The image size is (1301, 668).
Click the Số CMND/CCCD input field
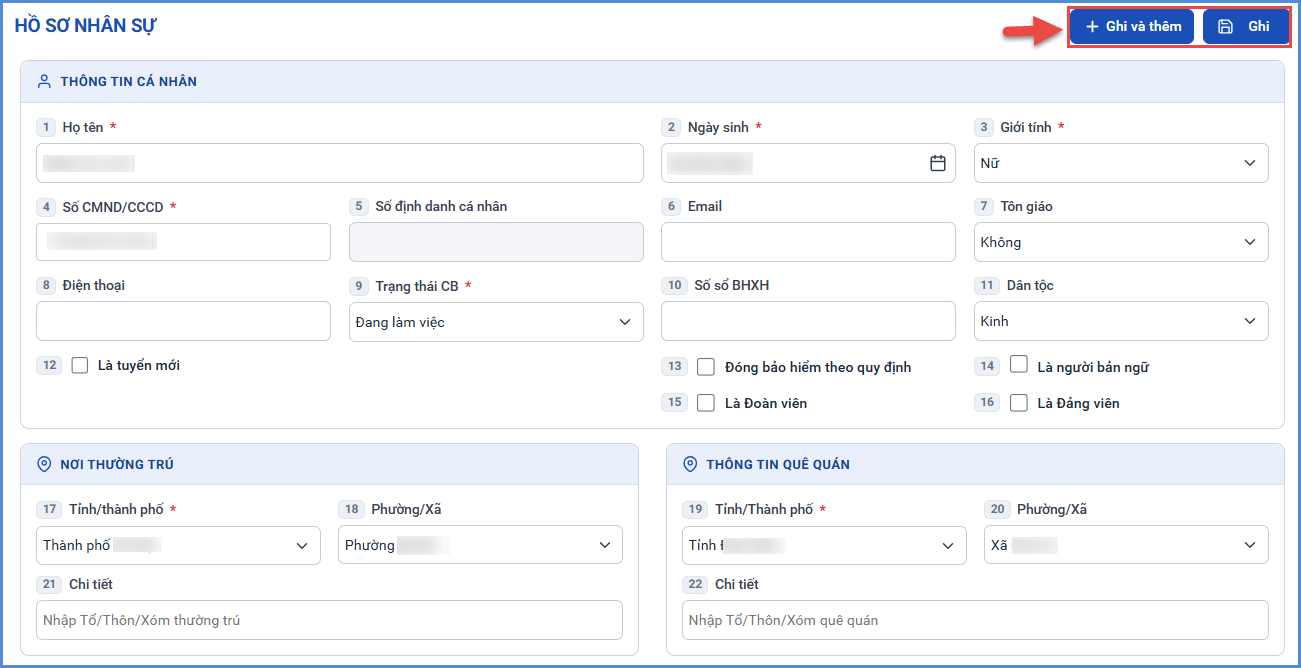tap(183, 242)
